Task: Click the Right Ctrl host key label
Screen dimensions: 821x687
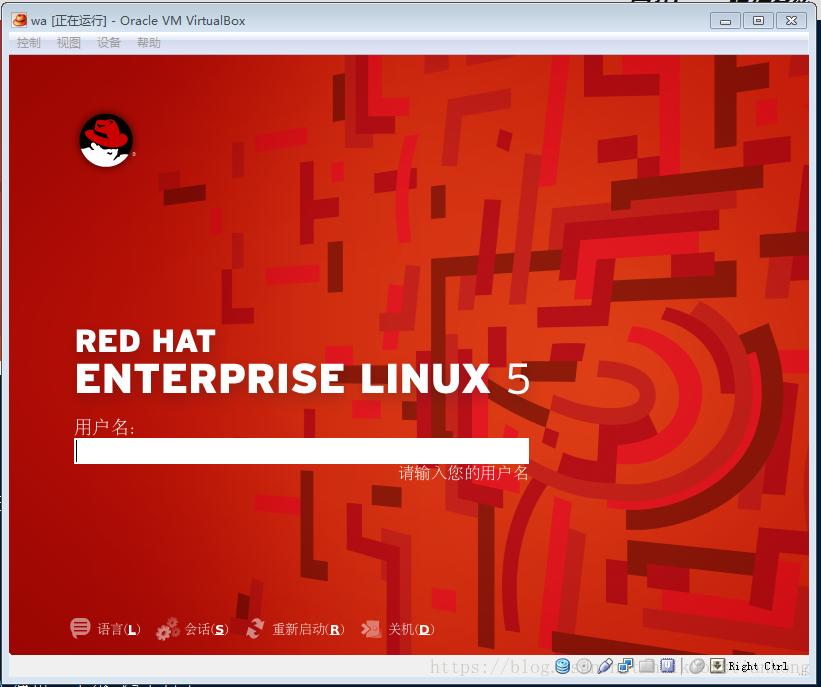Action: click(x=758, y=666)
